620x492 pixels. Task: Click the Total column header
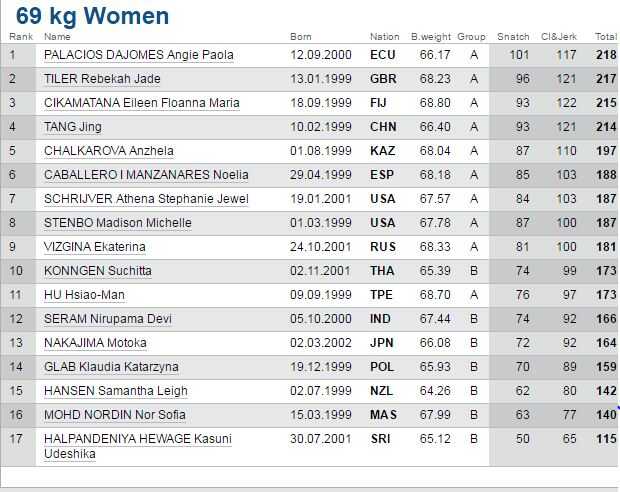click(606, 37)
